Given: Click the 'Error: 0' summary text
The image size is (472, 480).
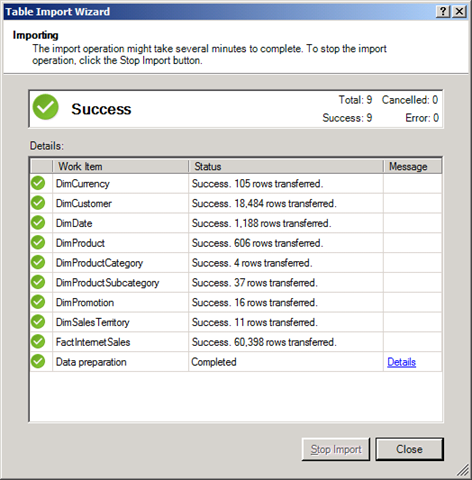Looking at the screenshot, I should [422, 118].
